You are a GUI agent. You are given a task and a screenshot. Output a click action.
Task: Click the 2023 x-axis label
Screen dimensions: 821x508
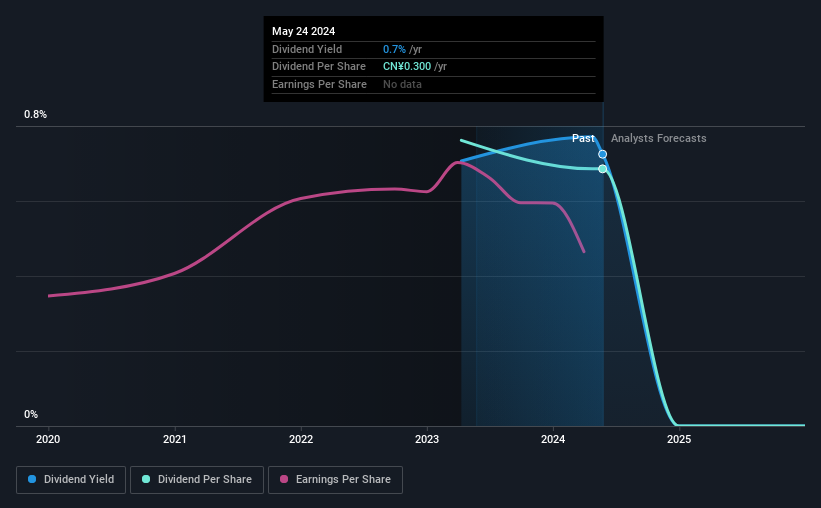pyautogui.click(x=427, y=439)
